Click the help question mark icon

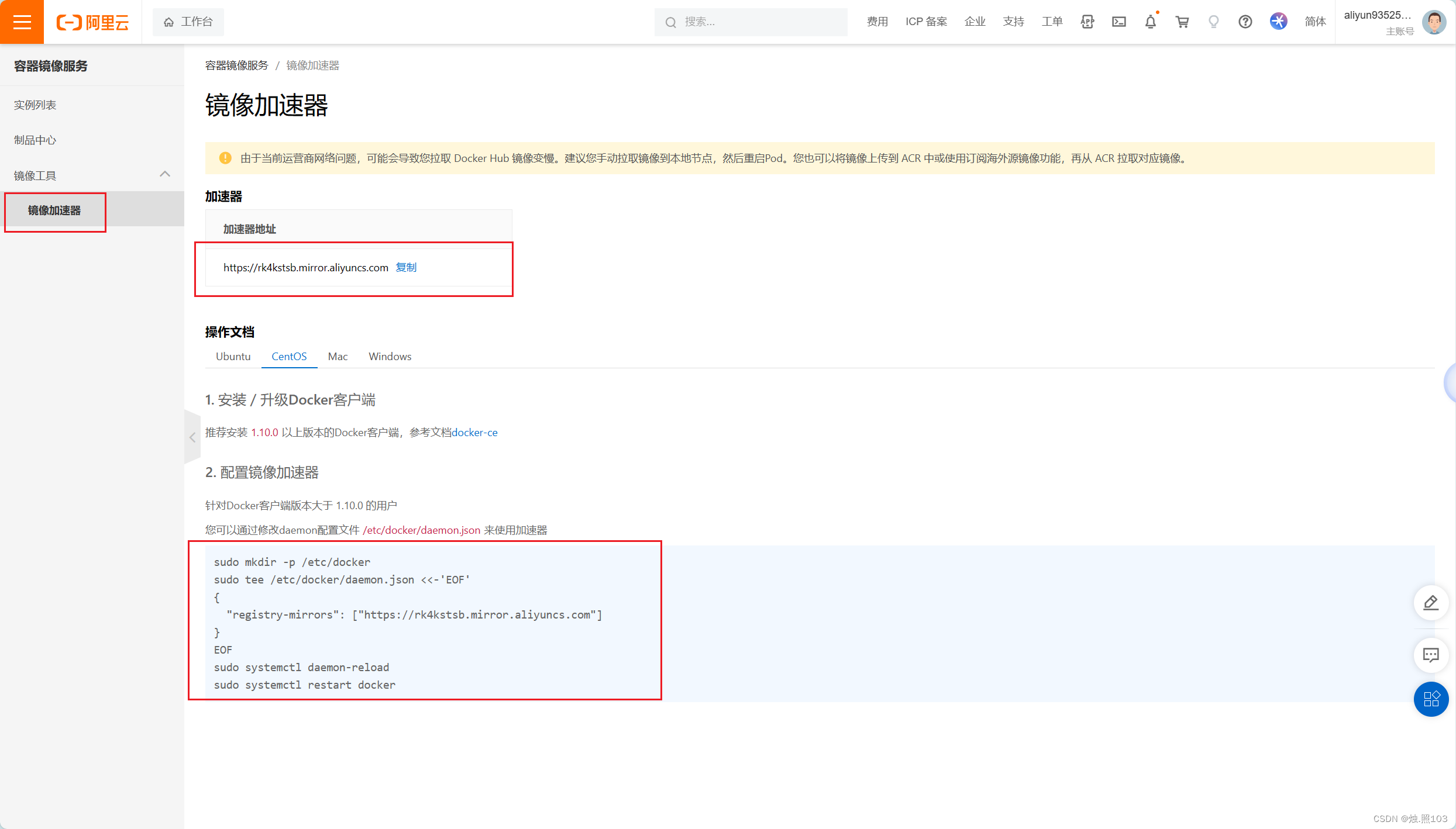pyautogui.click(x=1245, y=22)
